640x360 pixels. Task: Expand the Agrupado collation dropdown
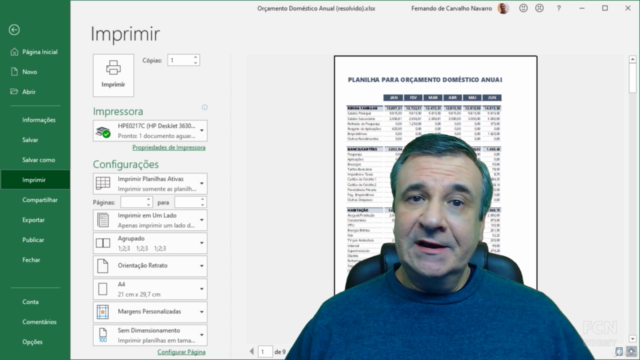click(x=150, y=243)
